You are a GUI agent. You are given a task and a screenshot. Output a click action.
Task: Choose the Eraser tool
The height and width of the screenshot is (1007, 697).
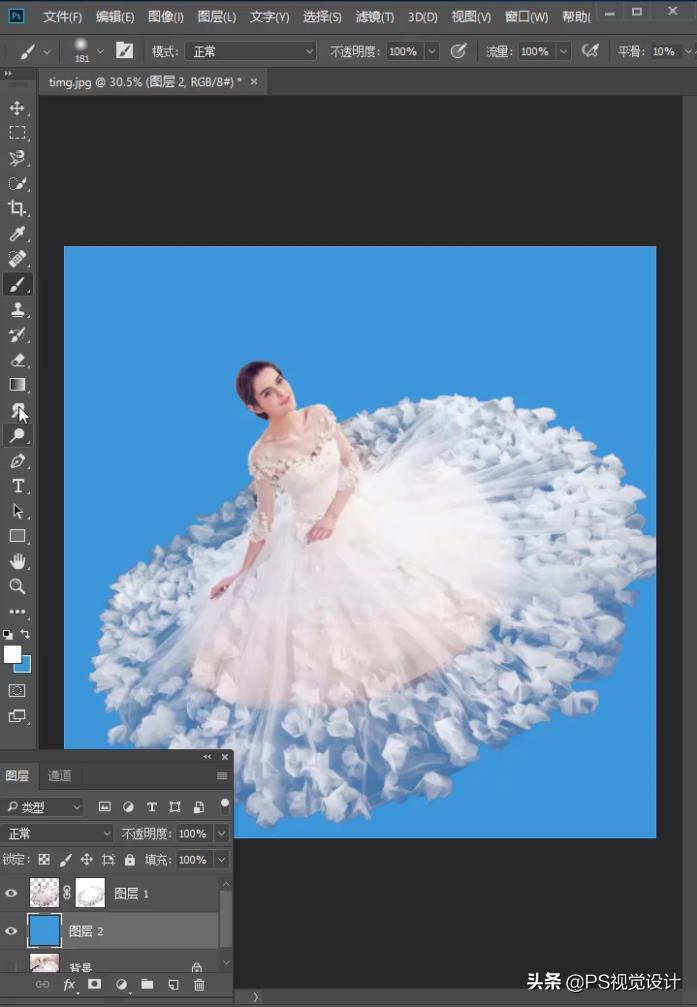(17, 360)
